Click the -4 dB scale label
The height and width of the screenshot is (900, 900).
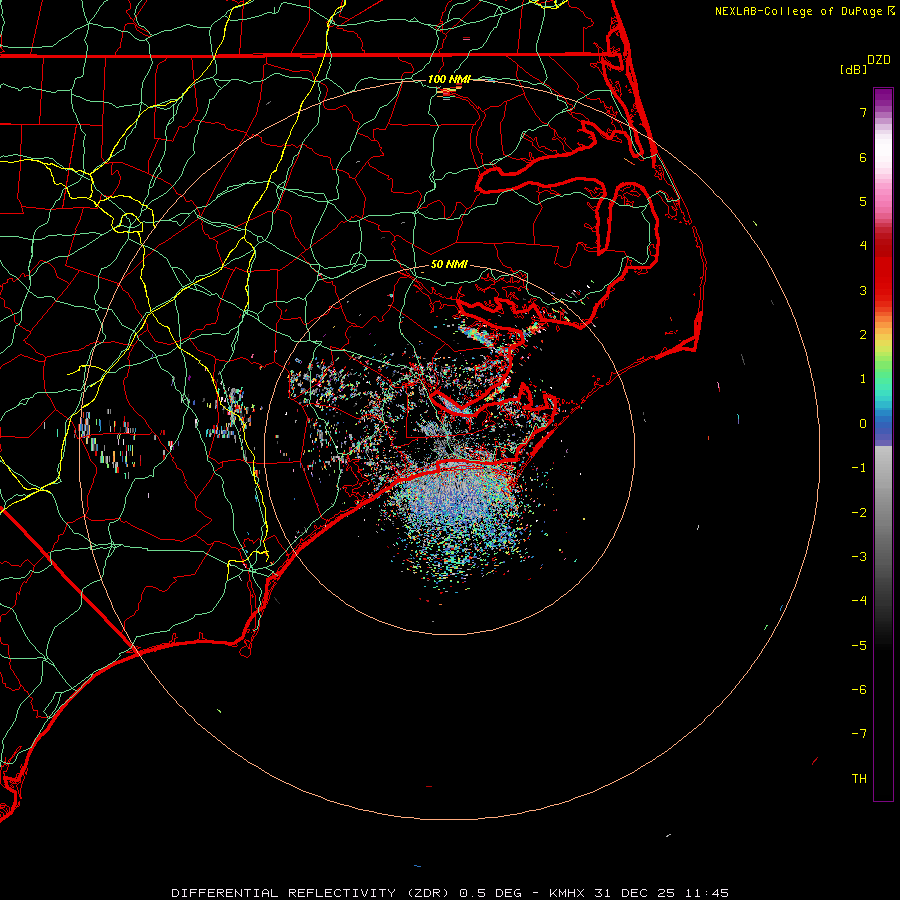tap(859, 601)
